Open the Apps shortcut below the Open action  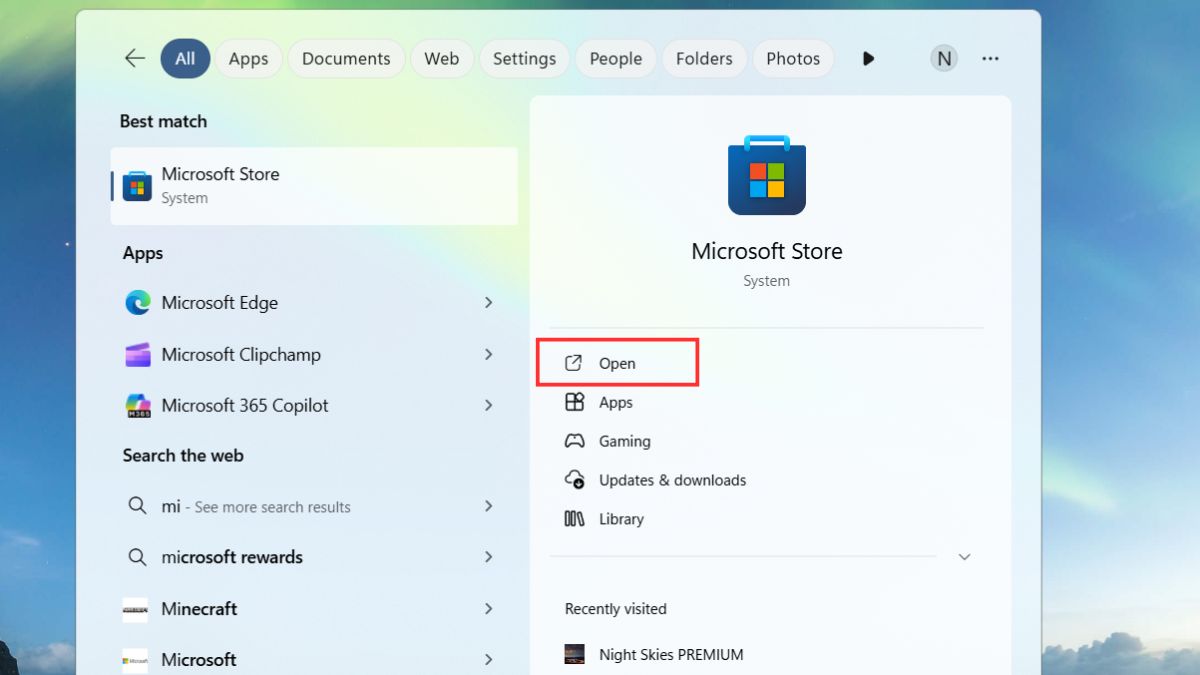(x=599, y=402)
